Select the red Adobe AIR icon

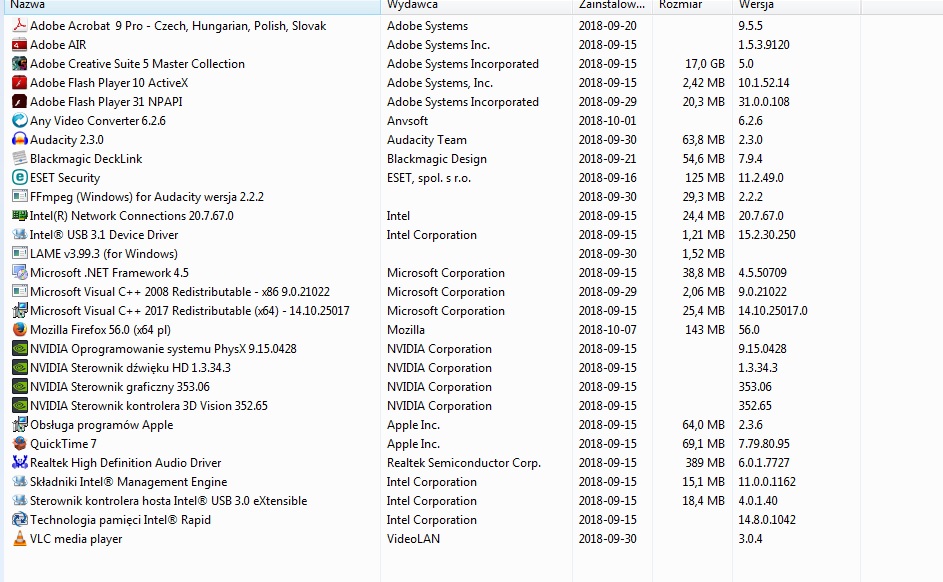20,44
